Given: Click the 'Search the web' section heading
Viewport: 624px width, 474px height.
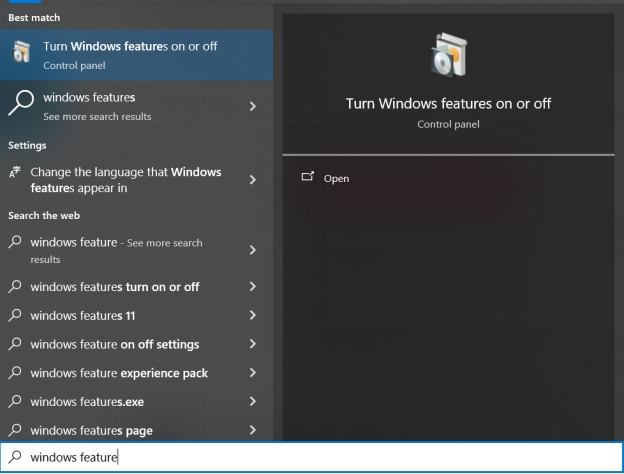Looking at the screenshot, I should tap(44, 215).
